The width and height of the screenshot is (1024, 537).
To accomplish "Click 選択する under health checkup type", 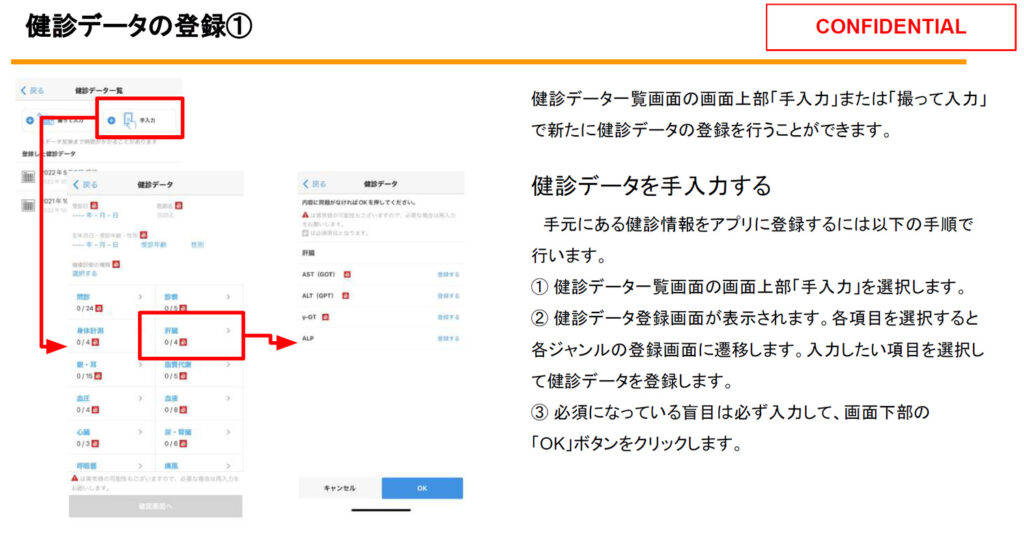I will (85, 272).
